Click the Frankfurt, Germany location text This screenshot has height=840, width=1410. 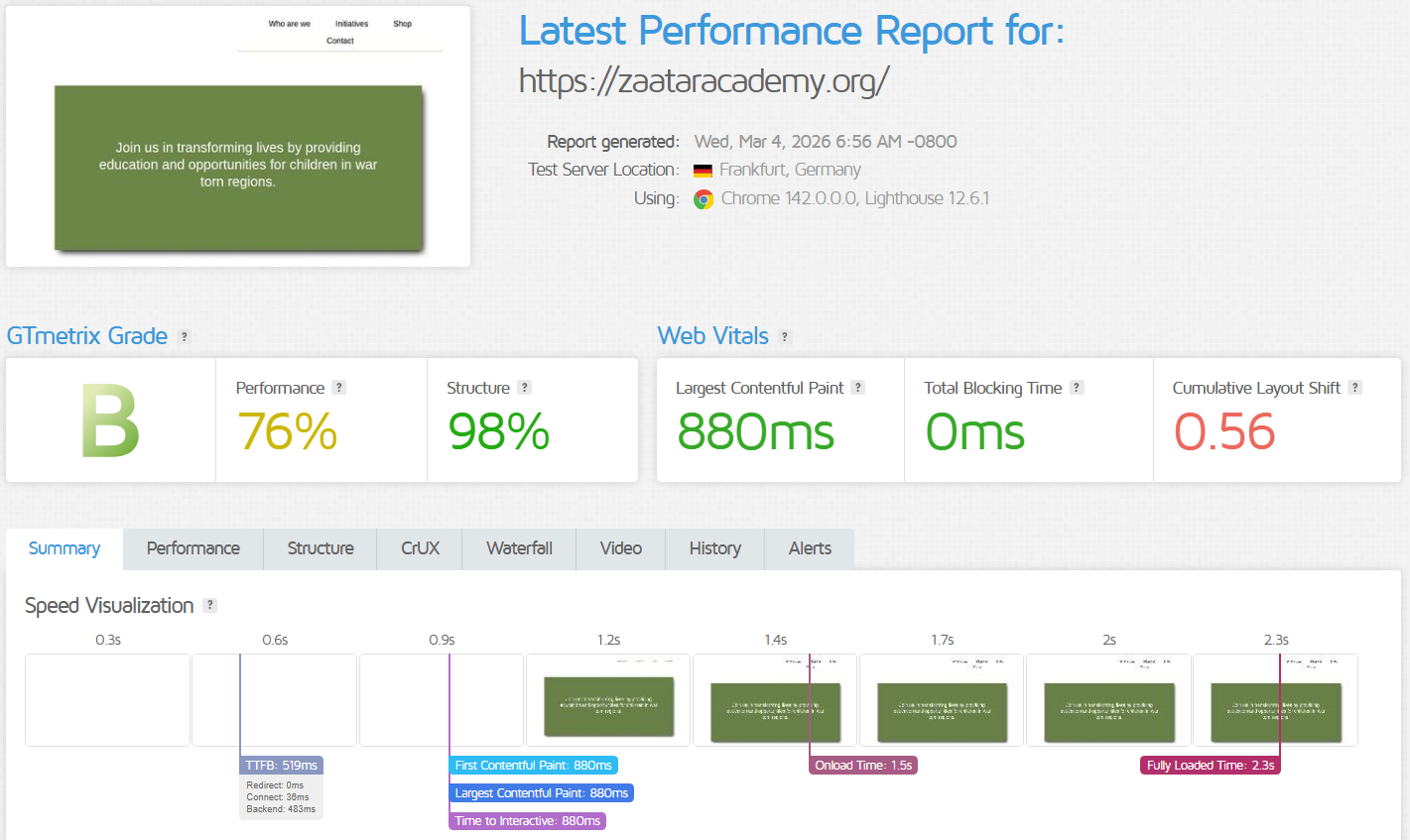pos(790,170)
